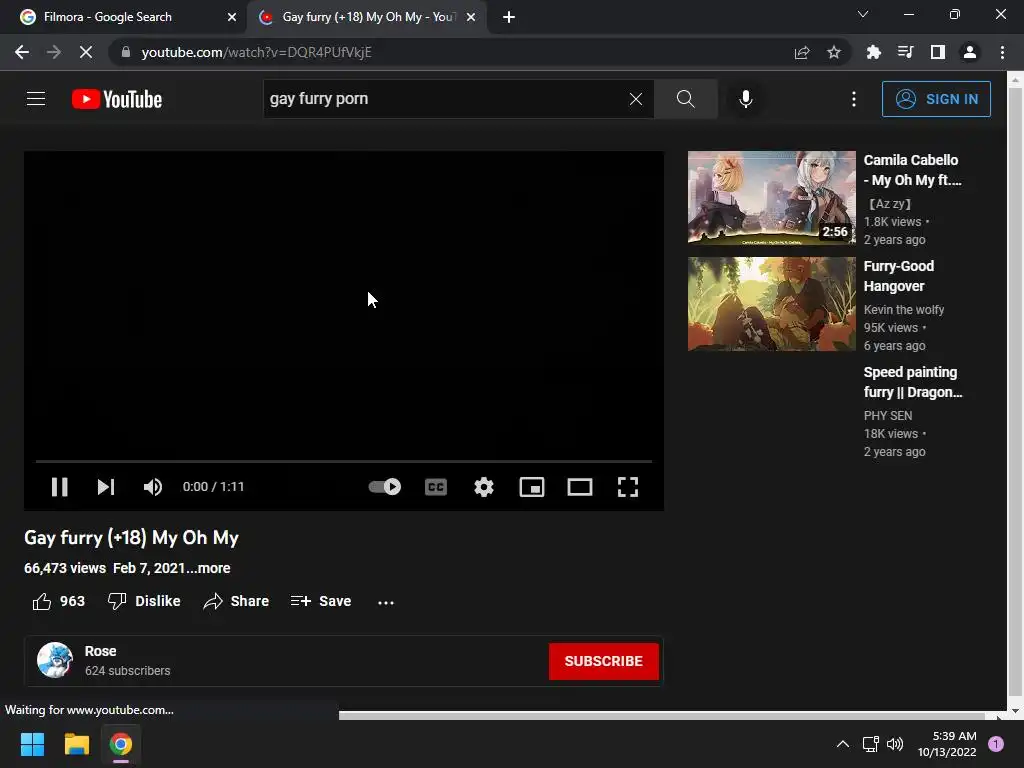Image resolution: width=1024 pixels, height=768 pixels.
Task: Click the Dislike button
Action: [144, 601]
